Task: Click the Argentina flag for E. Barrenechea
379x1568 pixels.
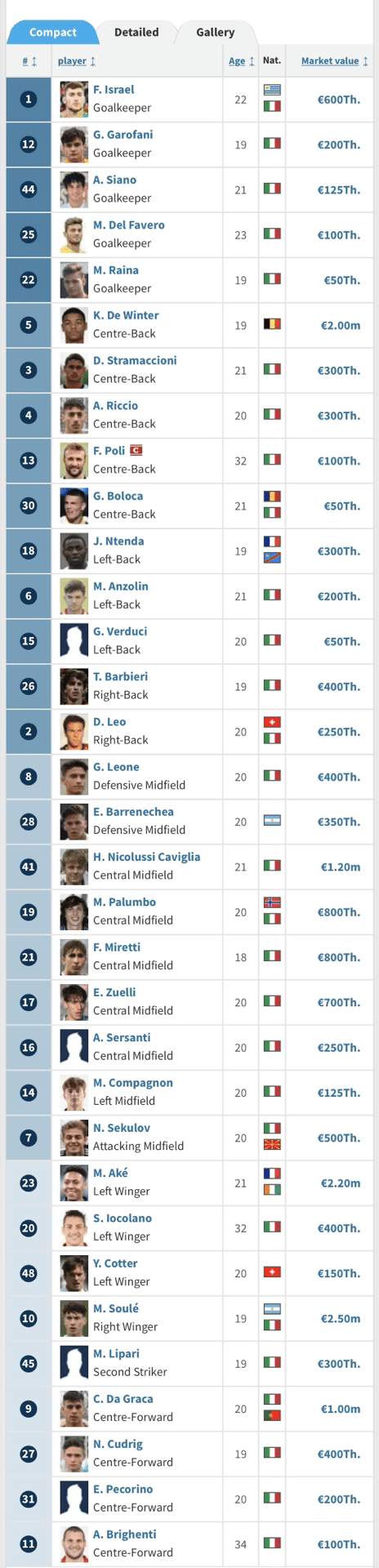Action: (272, 821)
